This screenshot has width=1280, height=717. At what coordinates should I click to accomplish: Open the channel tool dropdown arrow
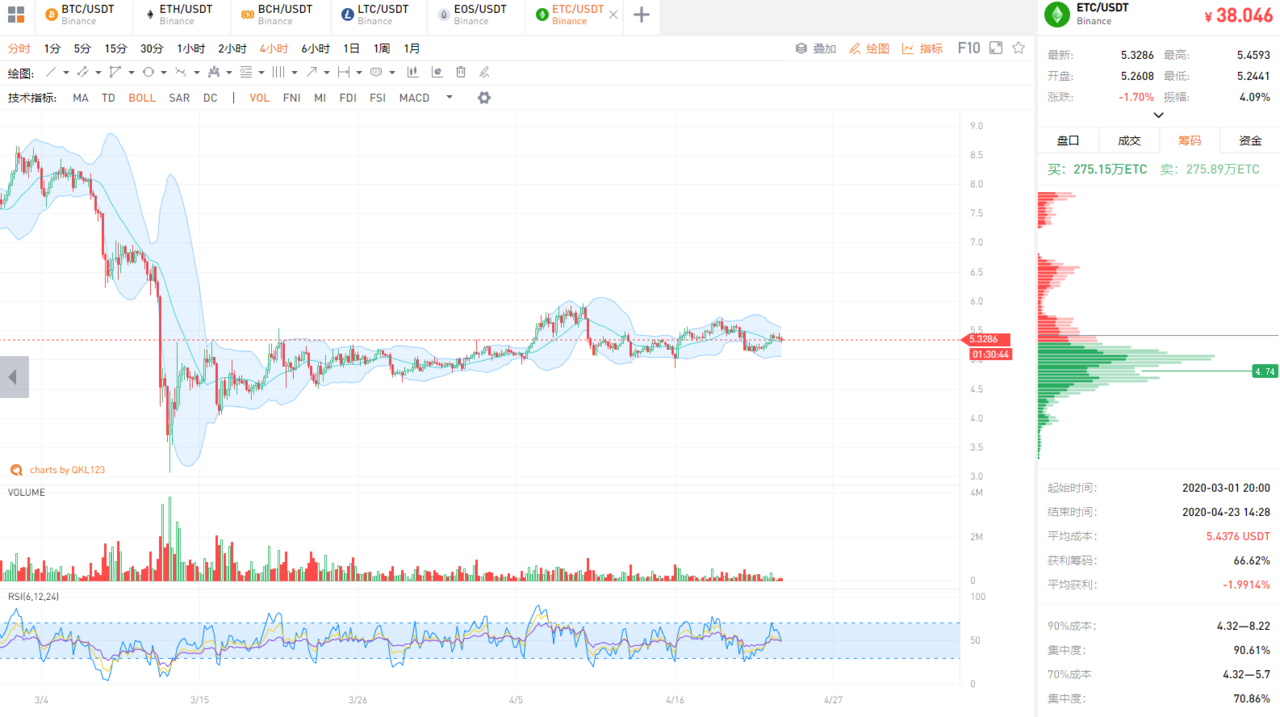pyautogui.click(x=98, y=72)
